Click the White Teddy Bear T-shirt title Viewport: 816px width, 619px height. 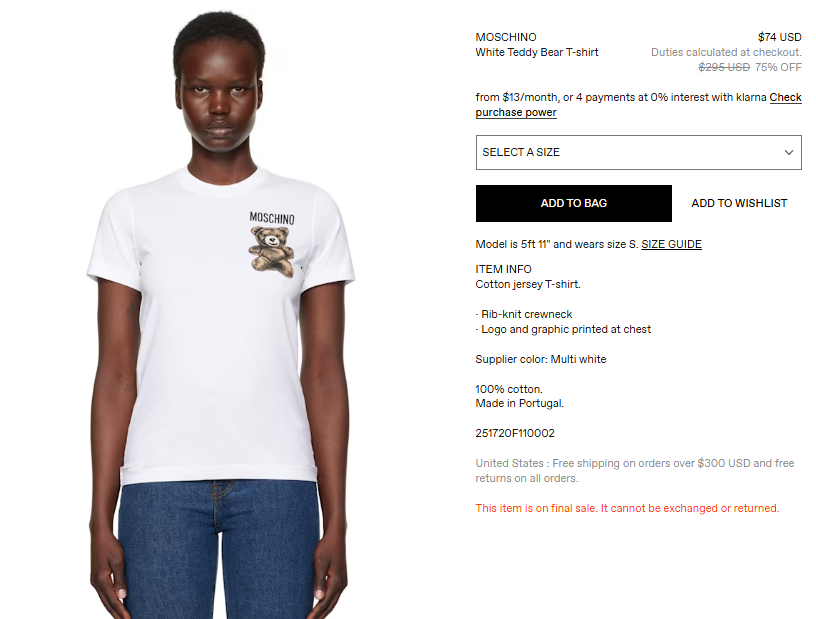537,52
